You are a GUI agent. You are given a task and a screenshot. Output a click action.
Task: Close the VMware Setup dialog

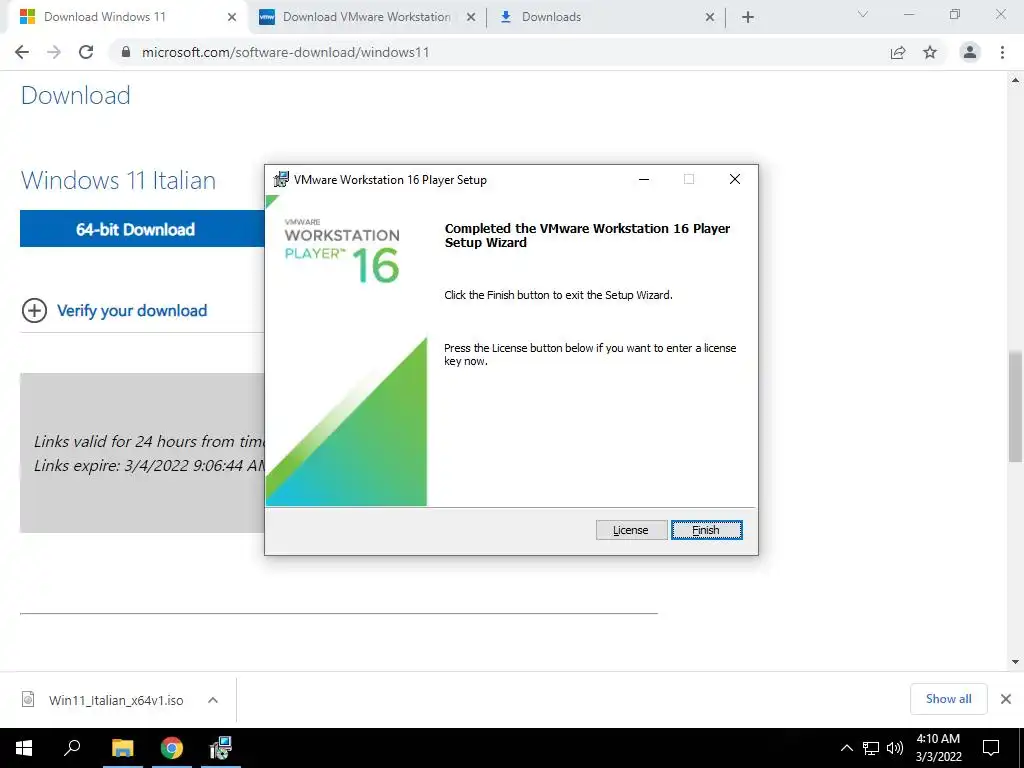[735, 179]
